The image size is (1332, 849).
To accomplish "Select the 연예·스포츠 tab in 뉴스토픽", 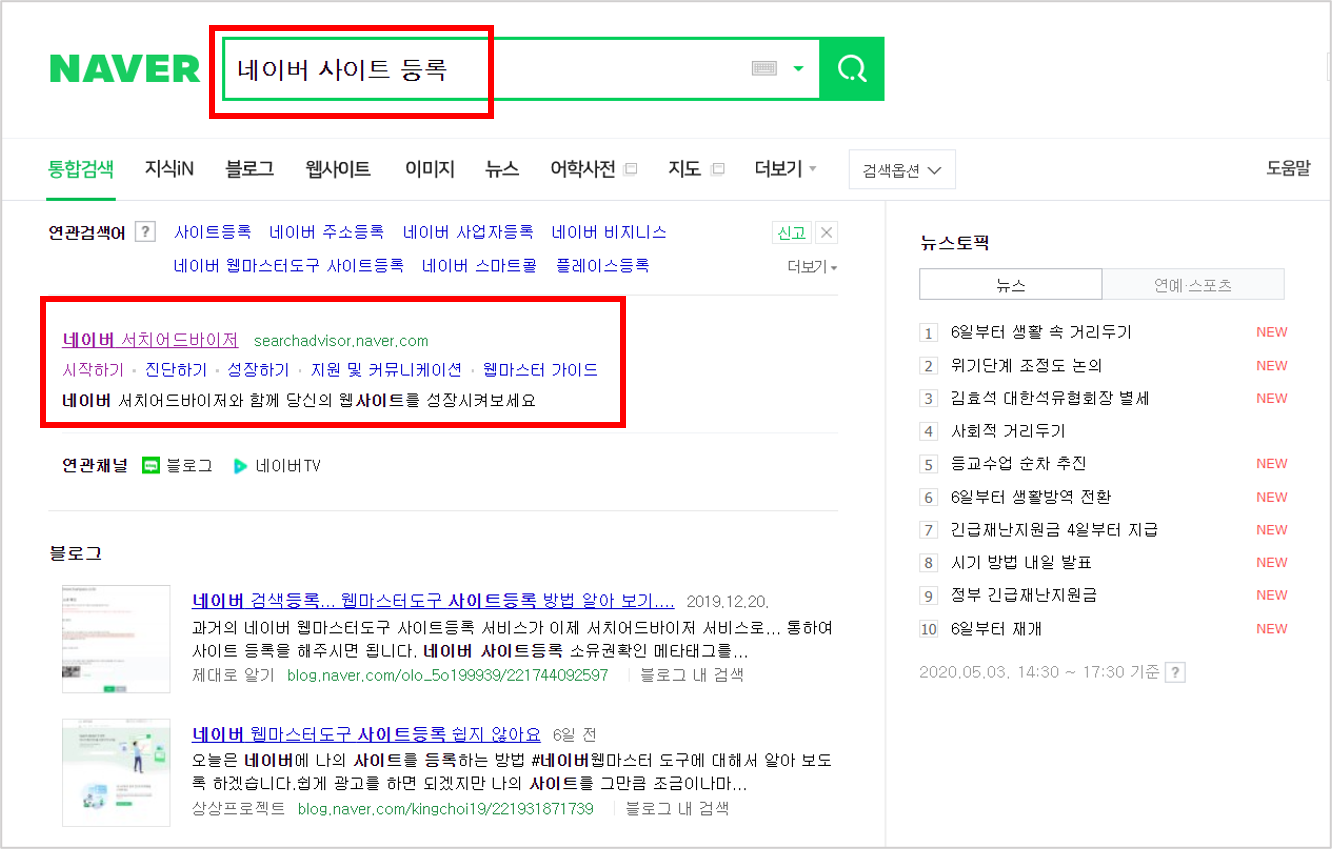I will [1193, 285].
